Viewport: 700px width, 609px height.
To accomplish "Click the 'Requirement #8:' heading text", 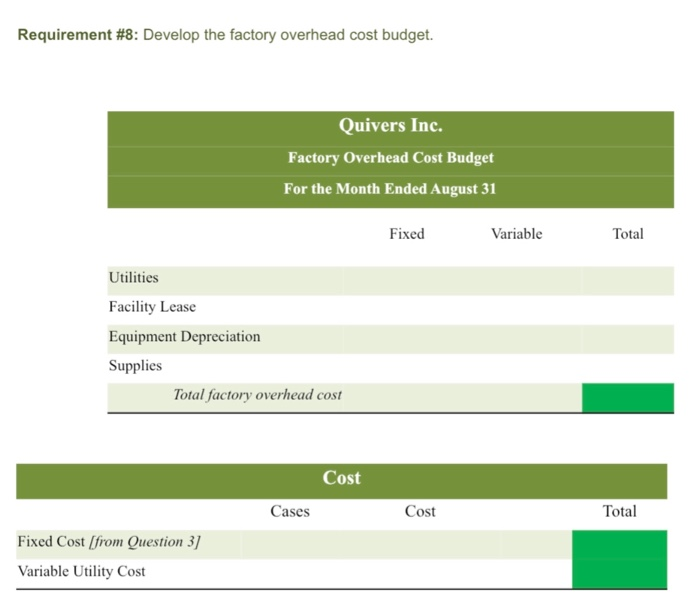I will [78, 35].
